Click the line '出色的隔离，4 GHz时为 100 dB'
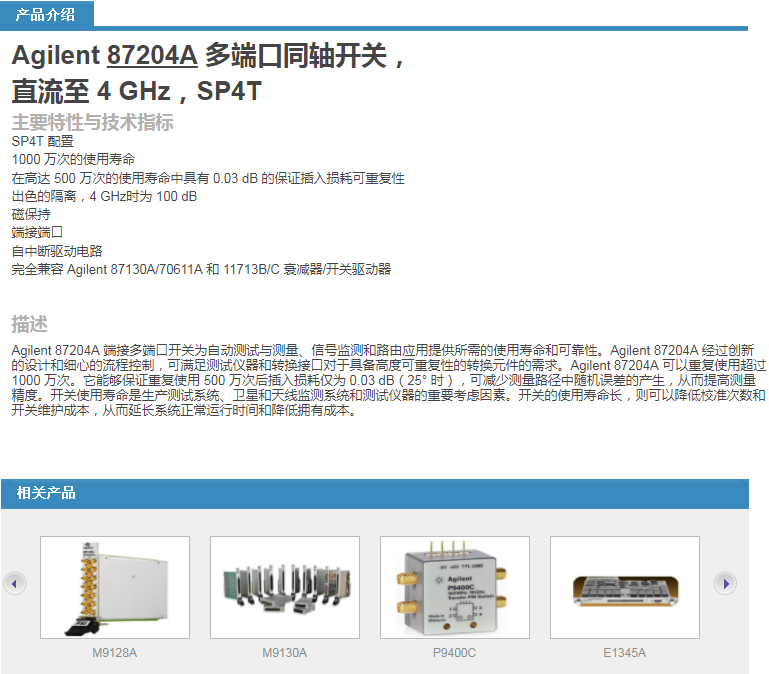 104,196
